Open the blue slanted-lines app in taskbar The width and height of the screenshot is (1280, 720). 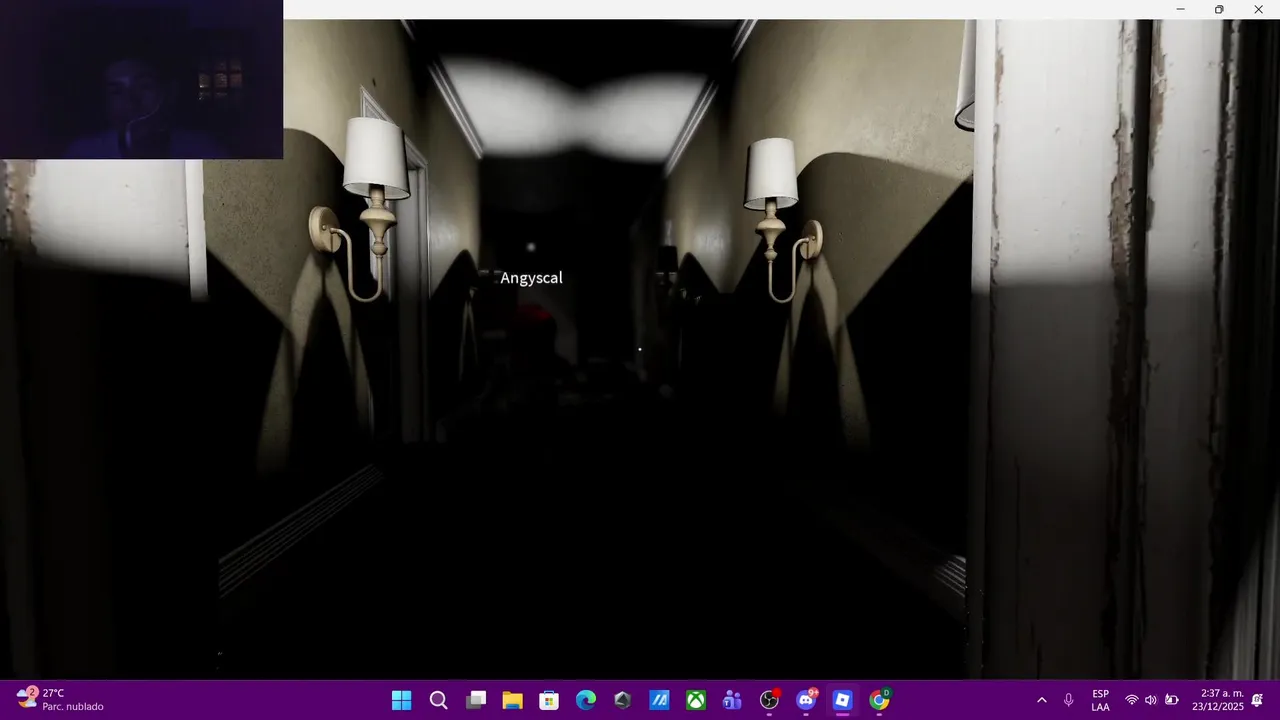tap(659, 700)
